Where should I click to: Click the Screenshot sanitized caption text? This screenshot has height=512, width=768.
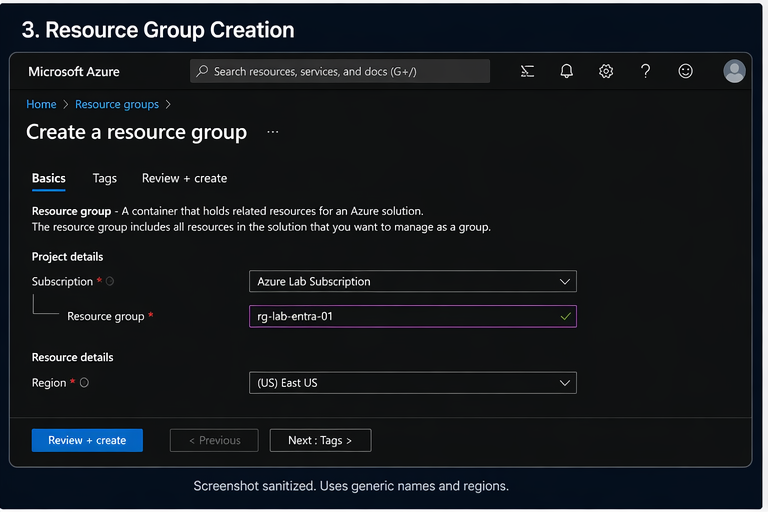tap(351, 486)
